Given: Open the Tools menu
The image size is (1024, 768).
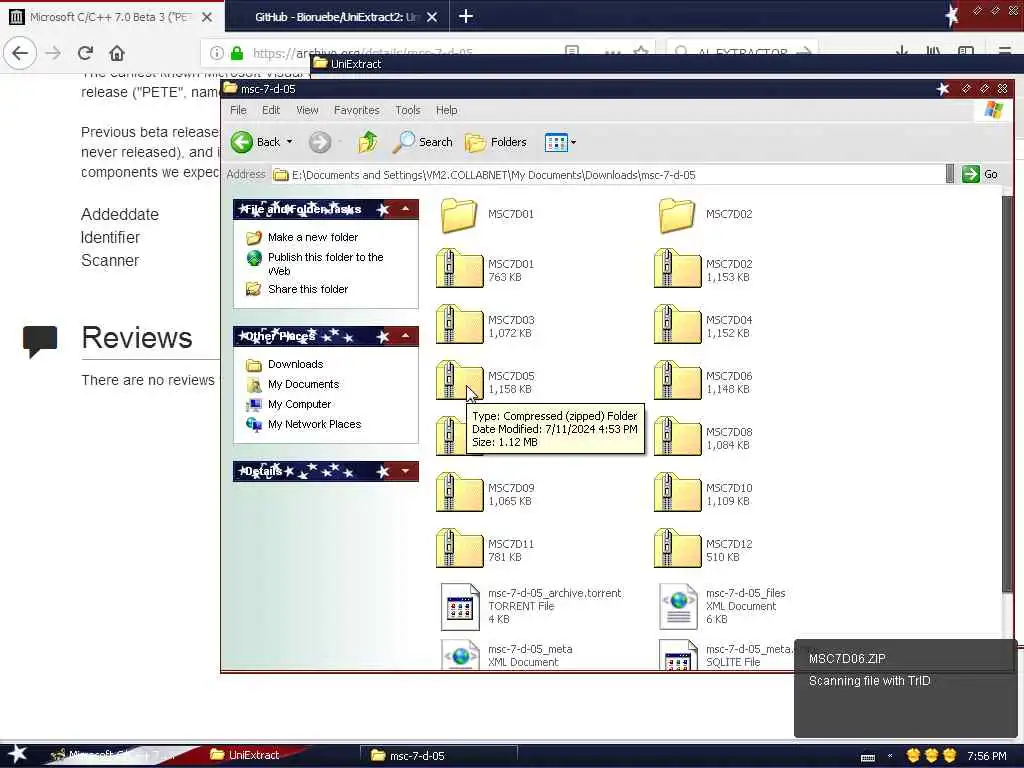Looking at the screenshot, I should 408,110.
